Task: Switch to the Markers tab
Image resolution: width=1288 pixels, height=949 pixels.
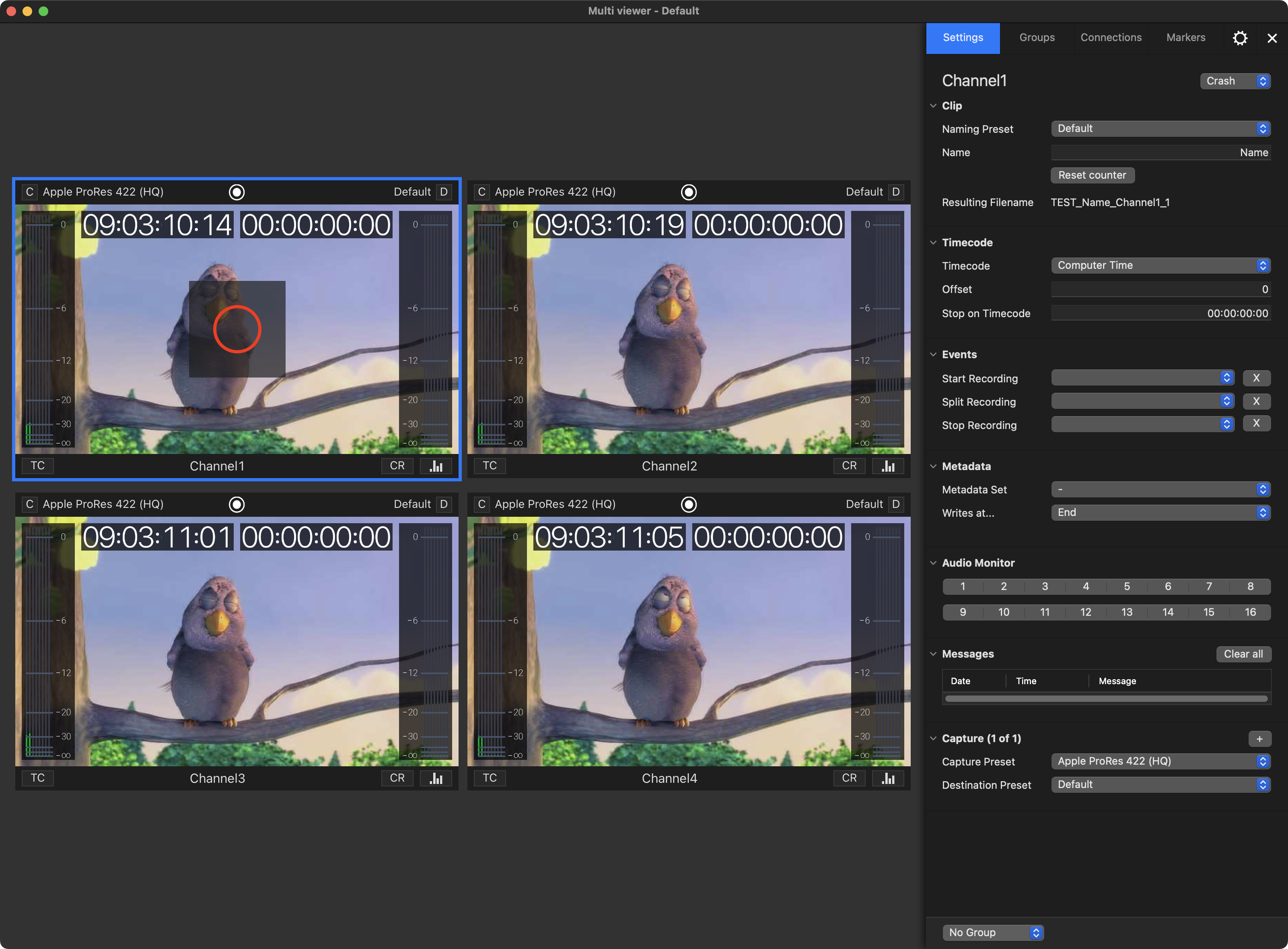Action: [x=1186, y=38]
